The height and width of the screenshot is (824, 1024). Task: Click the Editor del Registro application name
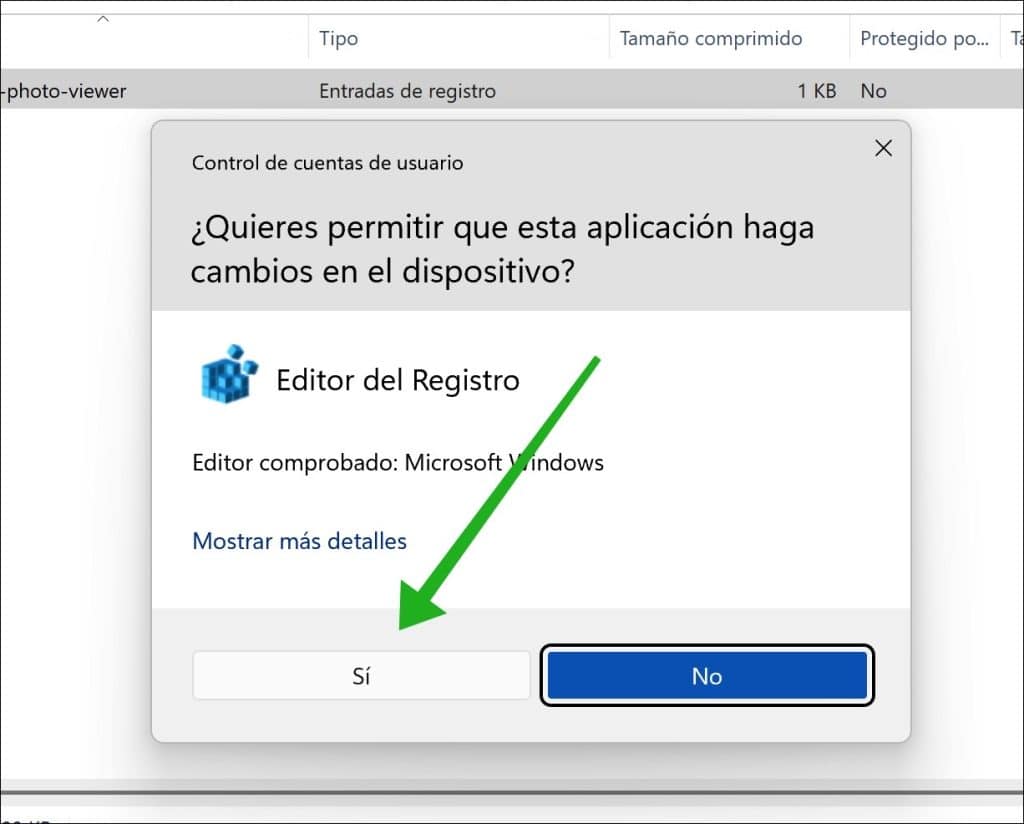pos(398,380)
